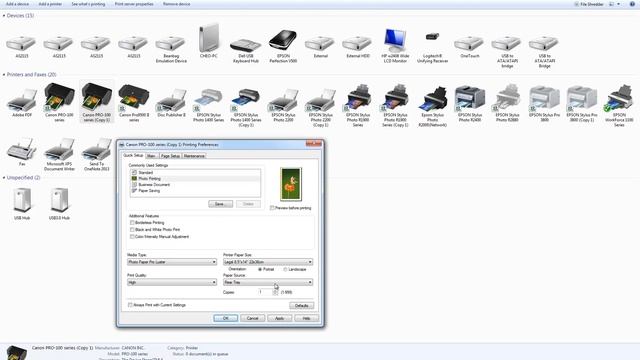The image size is (640, 360).
Task: Open the Paper Source dropdown
Action: tap(268, 282)
